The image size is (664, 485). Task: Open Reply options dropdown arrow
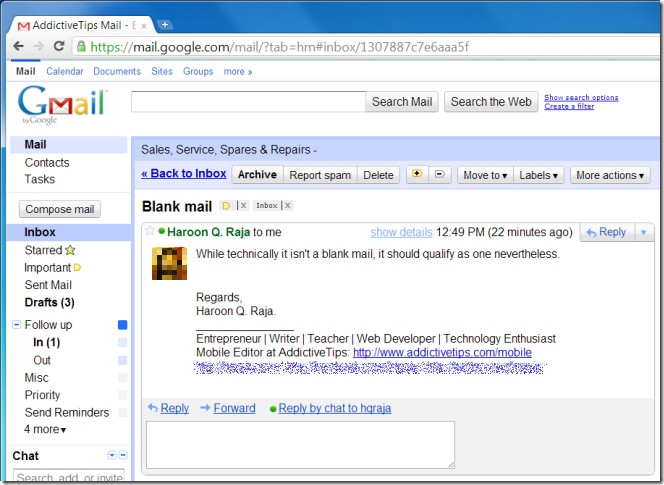tap(644, 232)
